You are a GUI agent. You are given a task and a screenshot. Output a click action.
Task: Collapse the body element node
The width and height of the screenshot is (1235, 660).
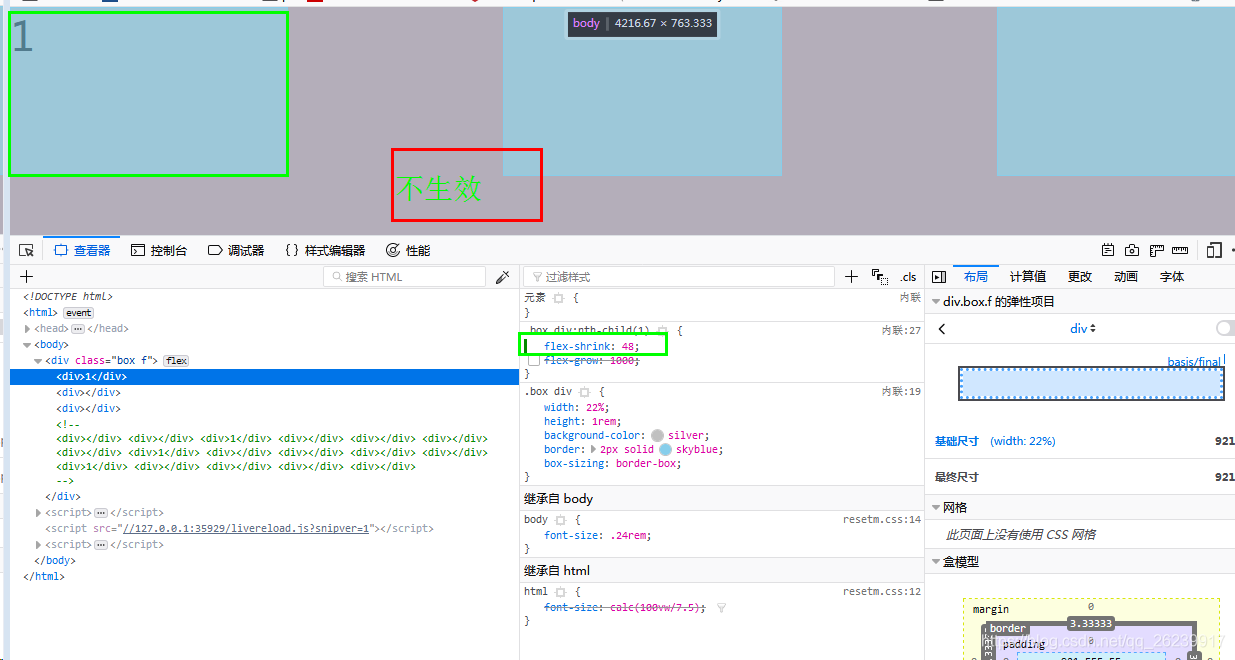[x=28, y=345]
